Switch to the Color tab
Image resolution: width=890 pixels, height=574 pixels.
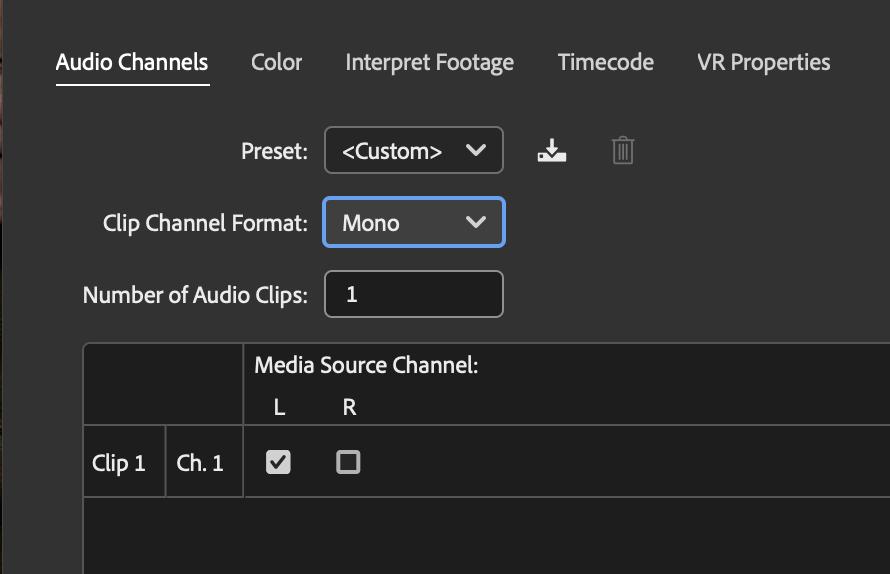(276, 62)
